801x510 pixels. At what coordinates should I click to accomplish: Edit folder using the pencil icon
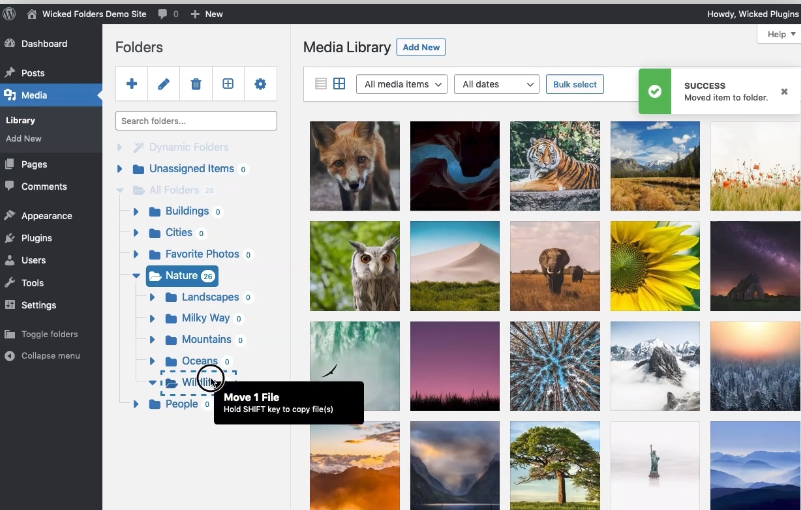coord(163,84)
